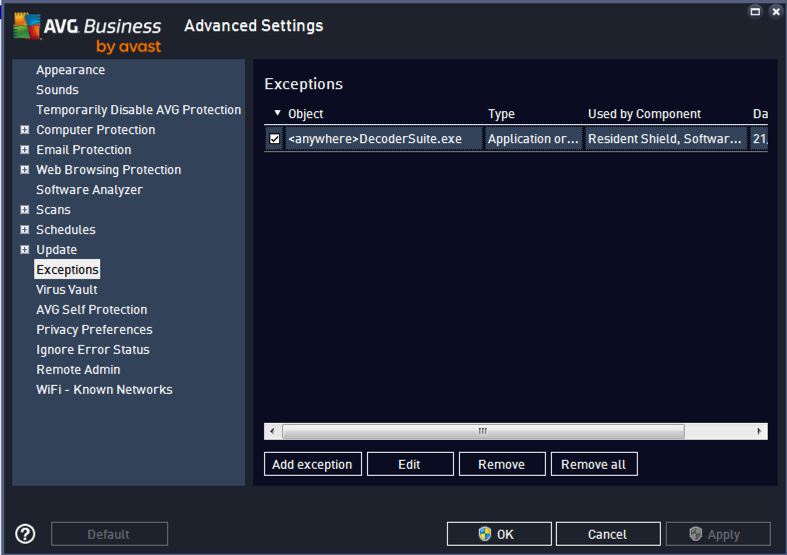This screenshot has height=555, width=787.
Task: Click the Default button
Action: click(109, 534)
